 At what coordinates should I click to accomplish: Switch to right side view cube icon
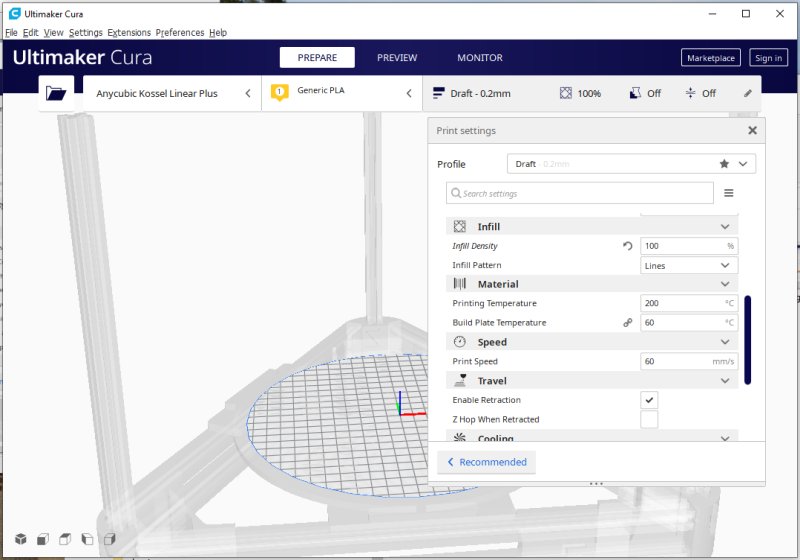110,539
